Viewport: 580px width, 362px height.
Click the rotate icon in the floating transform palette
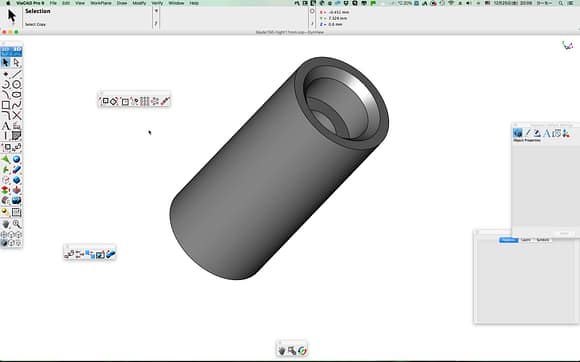coord(115,101)
